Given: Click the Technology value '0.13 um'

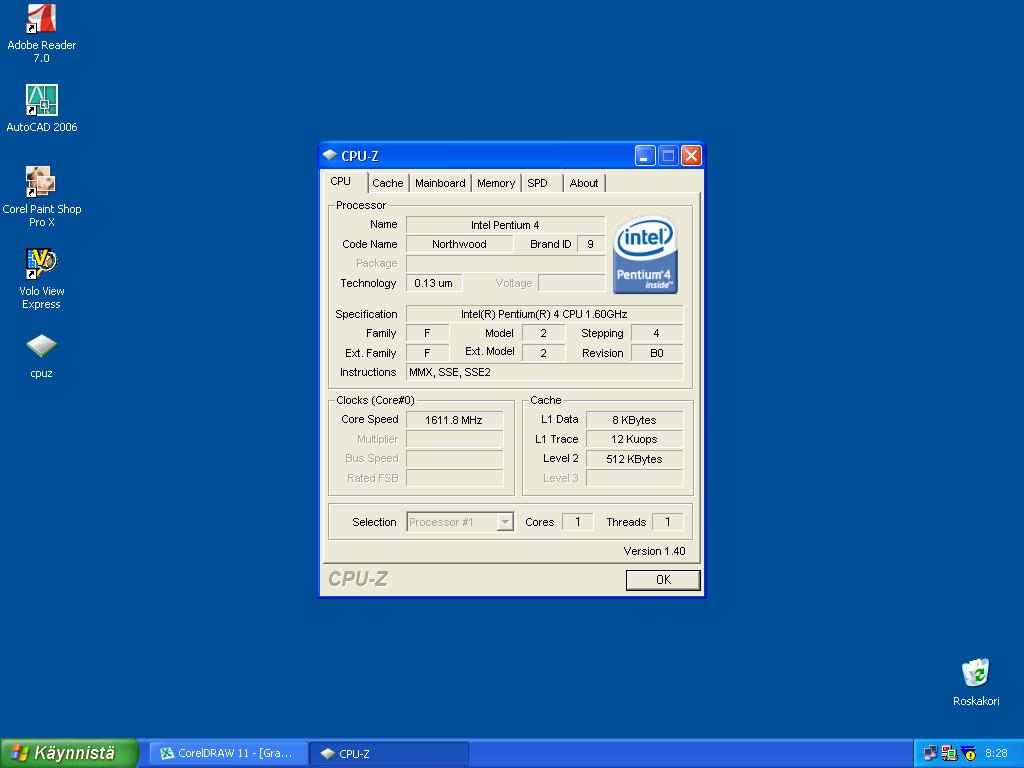Looking at the screenshot, I should click(434, 283).
